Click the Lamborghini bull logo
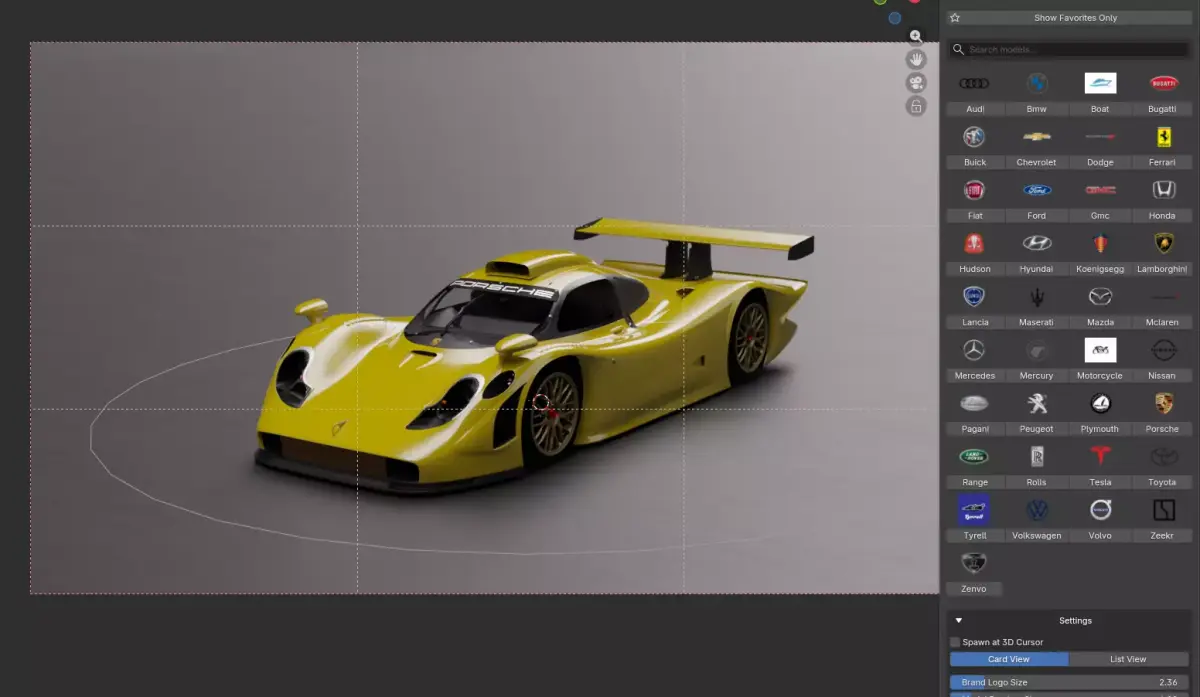 pyautogui.click(x=1163, y=243)
